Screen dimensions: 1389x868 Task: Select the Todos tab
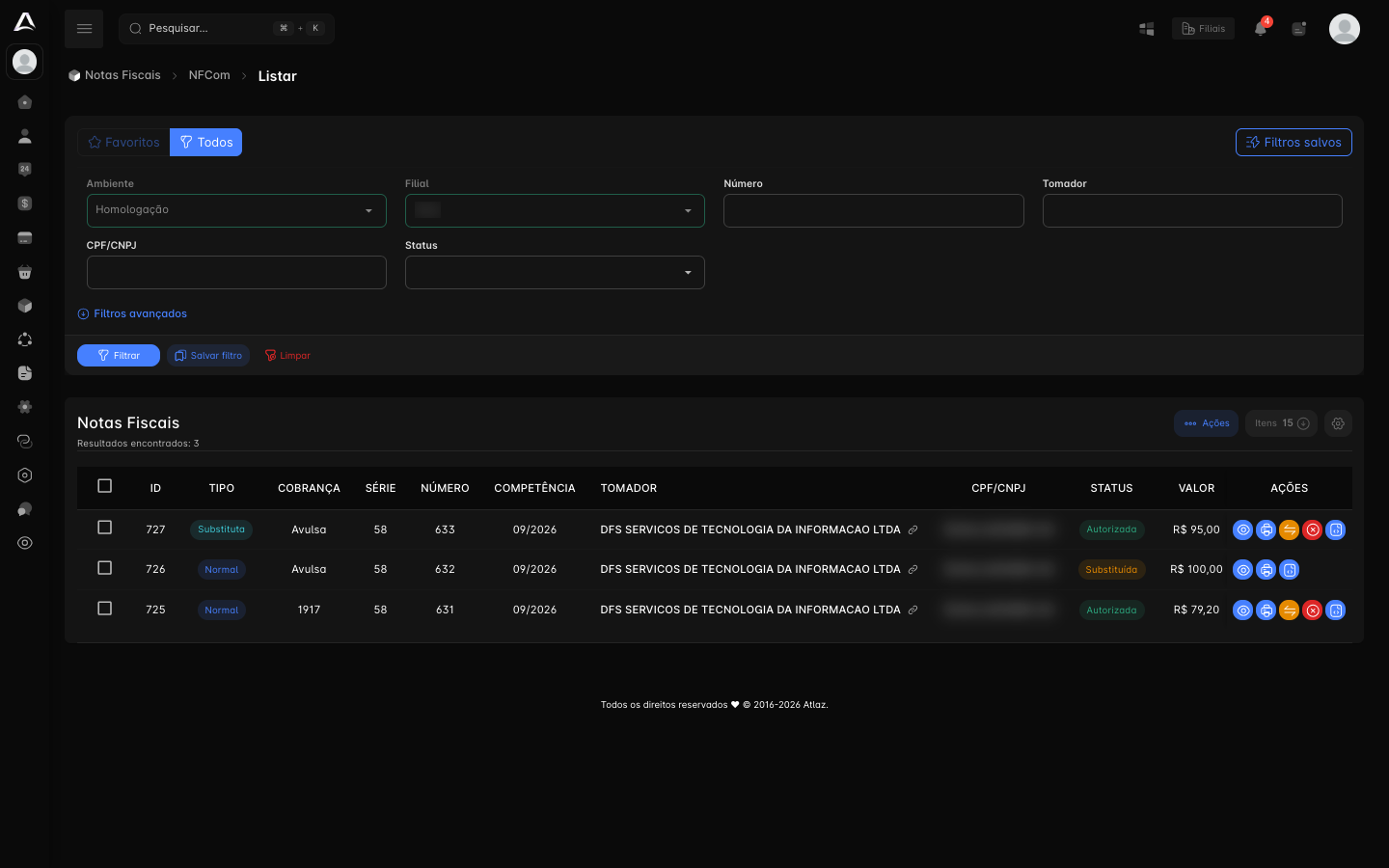[x=206, y=143]
